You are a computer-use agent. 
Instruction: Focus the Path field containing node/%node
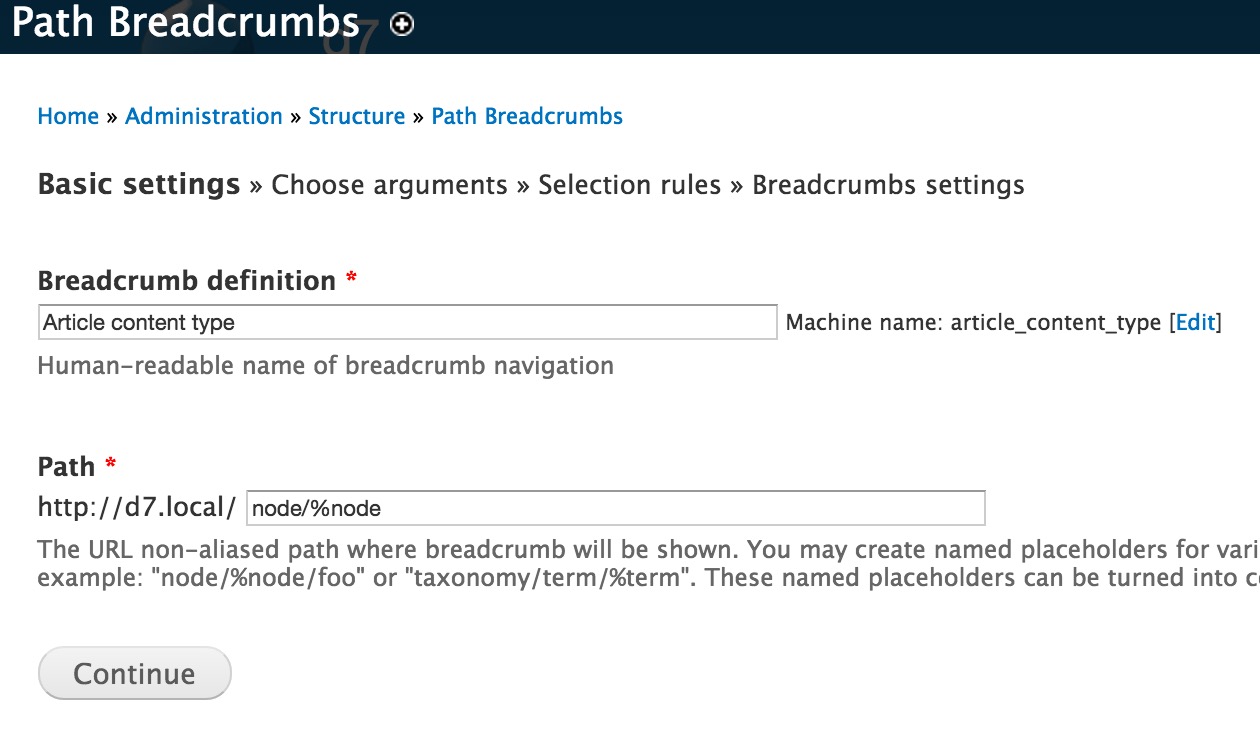point(615,508)
